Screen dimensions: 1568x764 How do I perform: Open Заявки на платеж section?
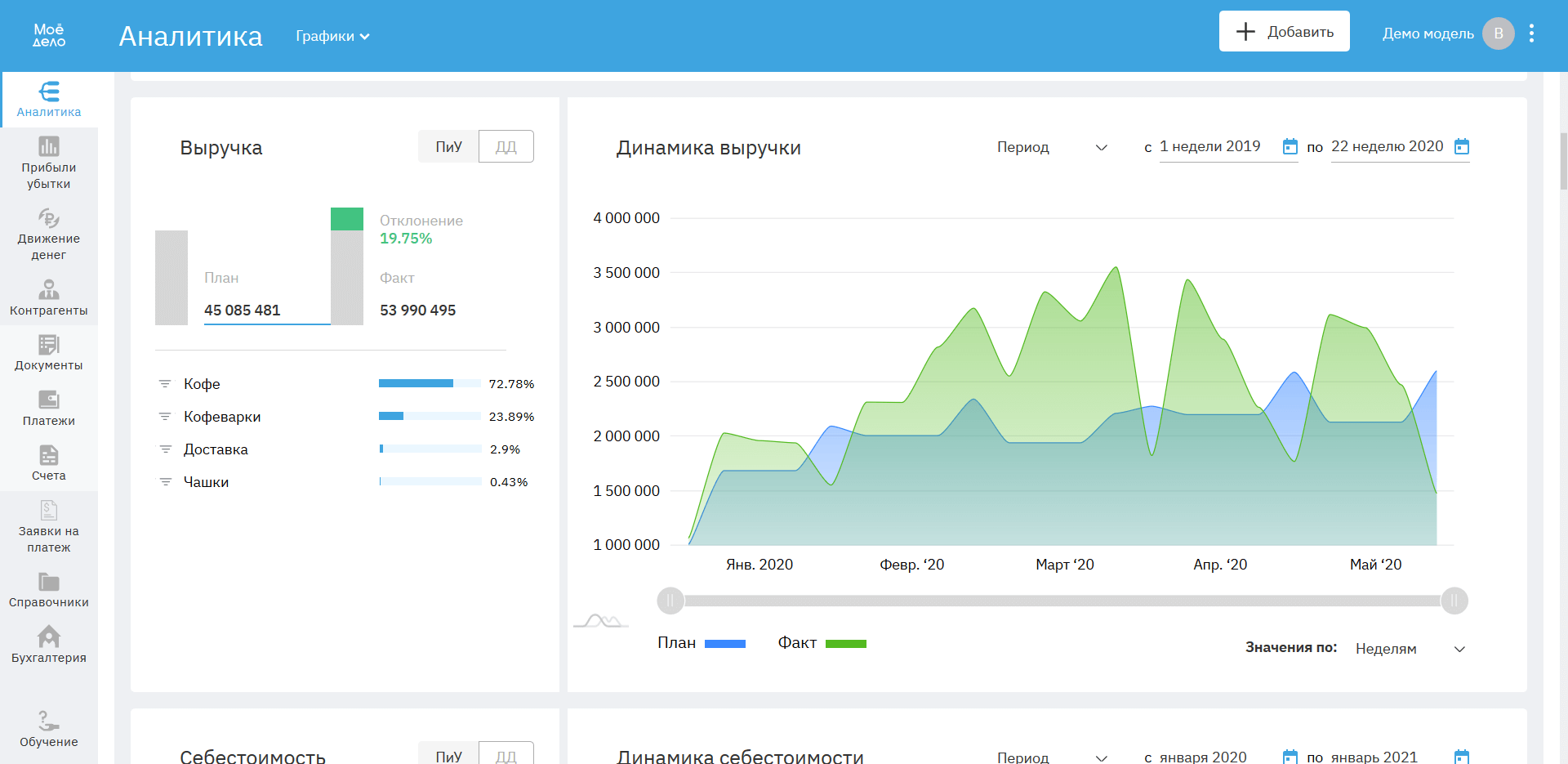[49, 527]
